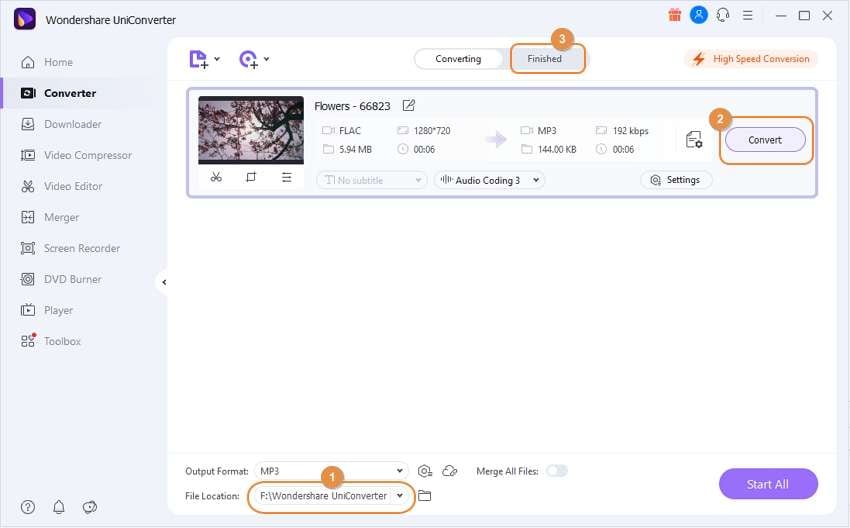The image size is (850, 528).
Task: Click the Load DVD disc icon
Action: 248,59
